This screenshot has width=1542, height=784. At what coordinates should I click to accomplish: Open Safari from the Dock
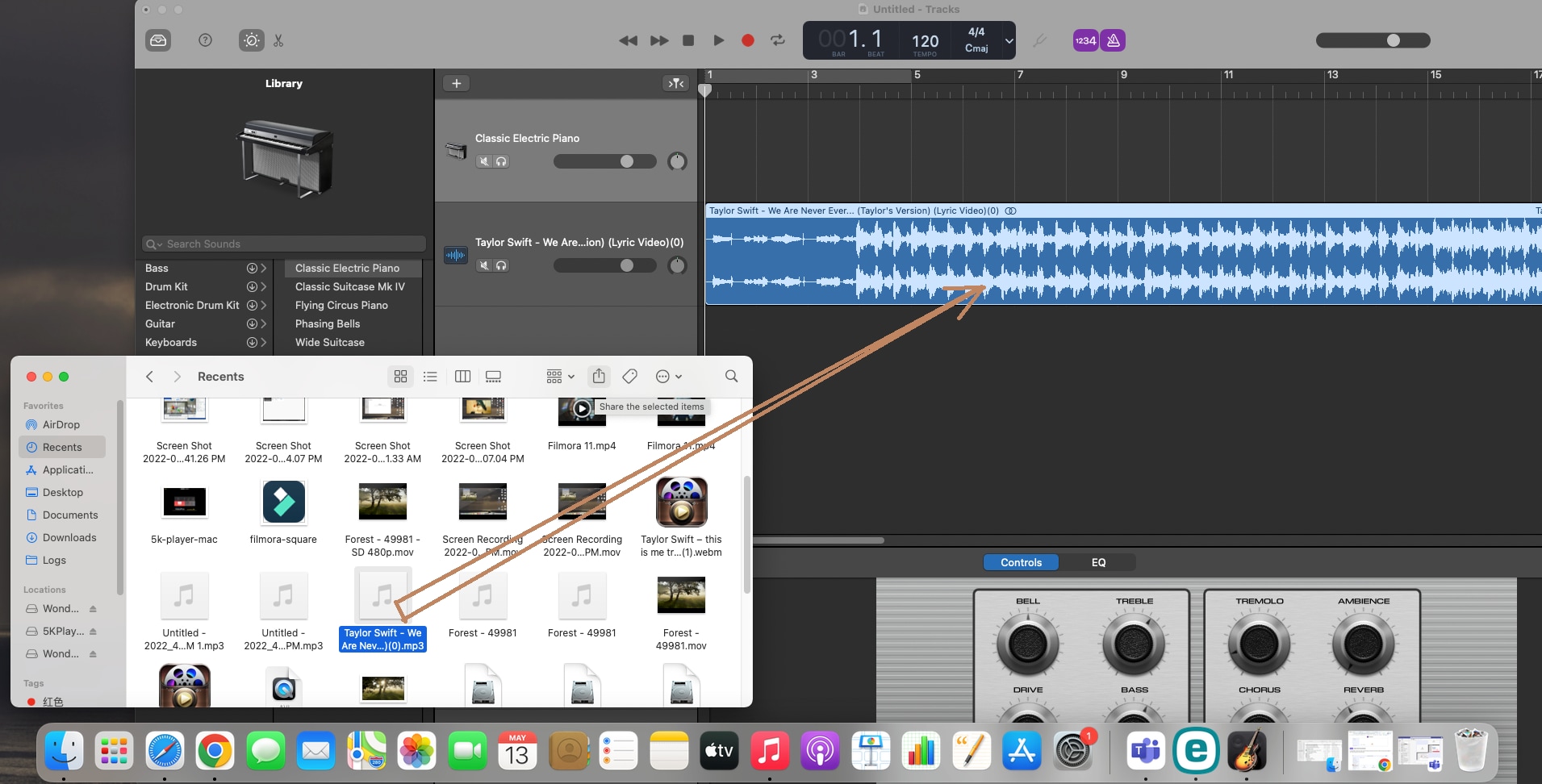[x=164, y=752]
